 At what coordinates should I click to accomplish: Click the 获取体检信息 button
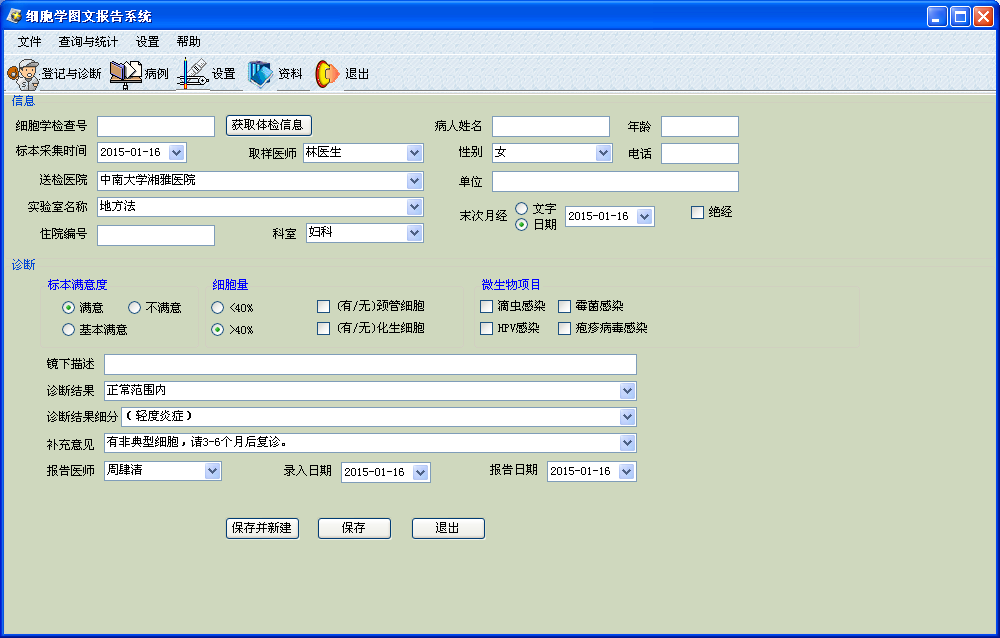point(268,125)
